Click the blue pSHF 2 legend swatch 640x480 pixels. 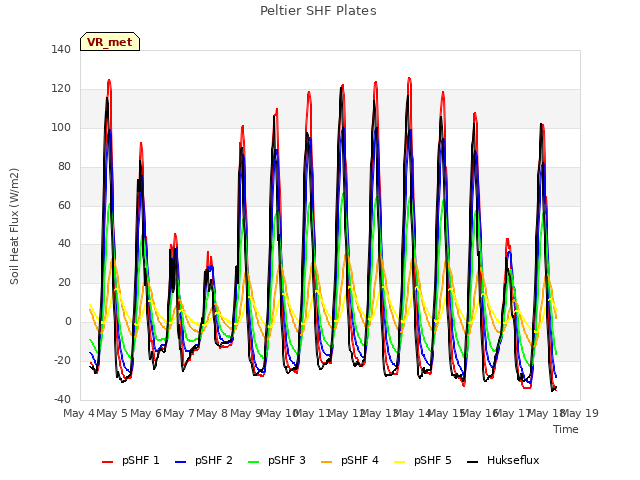(x=180, y=462)
